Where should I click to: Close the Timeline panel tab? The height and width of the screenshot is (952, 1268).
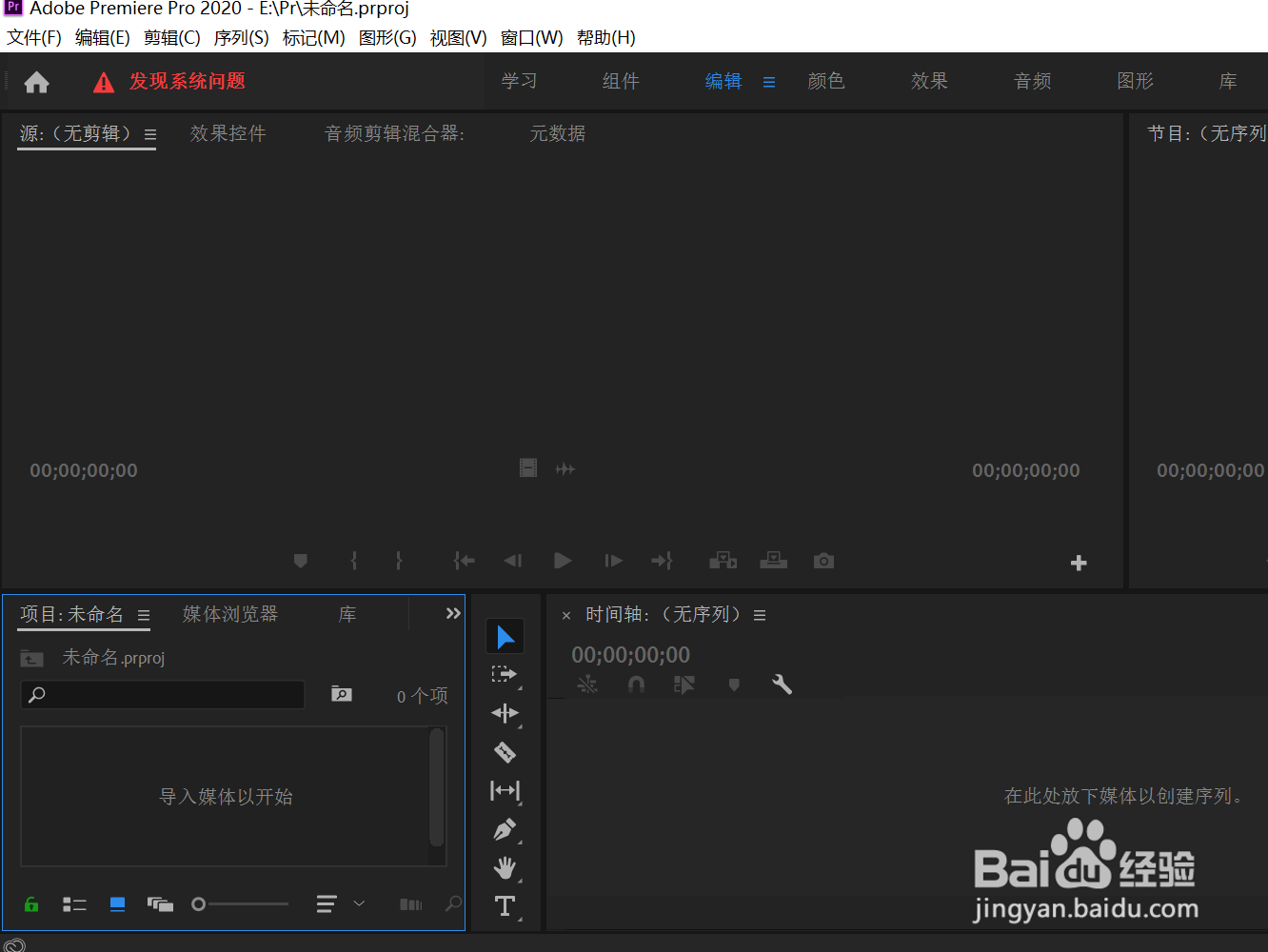click(x=566, y=616)
